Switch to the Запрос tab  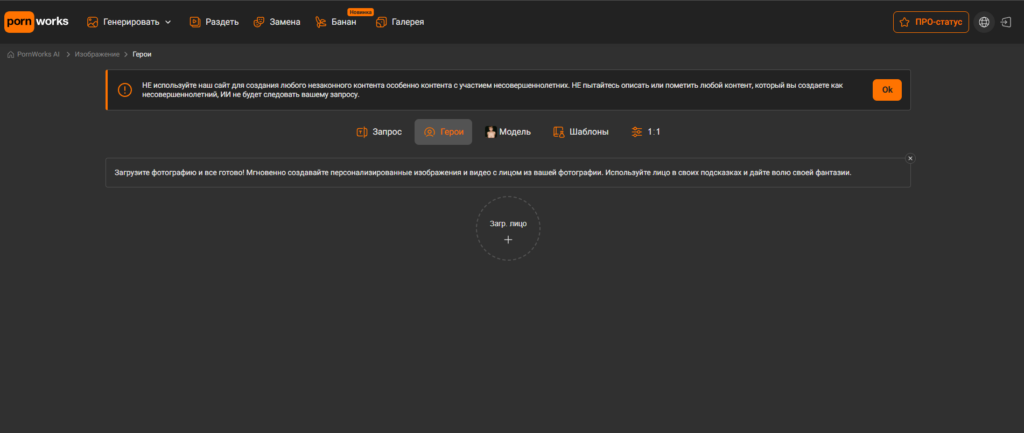[379, 132]
